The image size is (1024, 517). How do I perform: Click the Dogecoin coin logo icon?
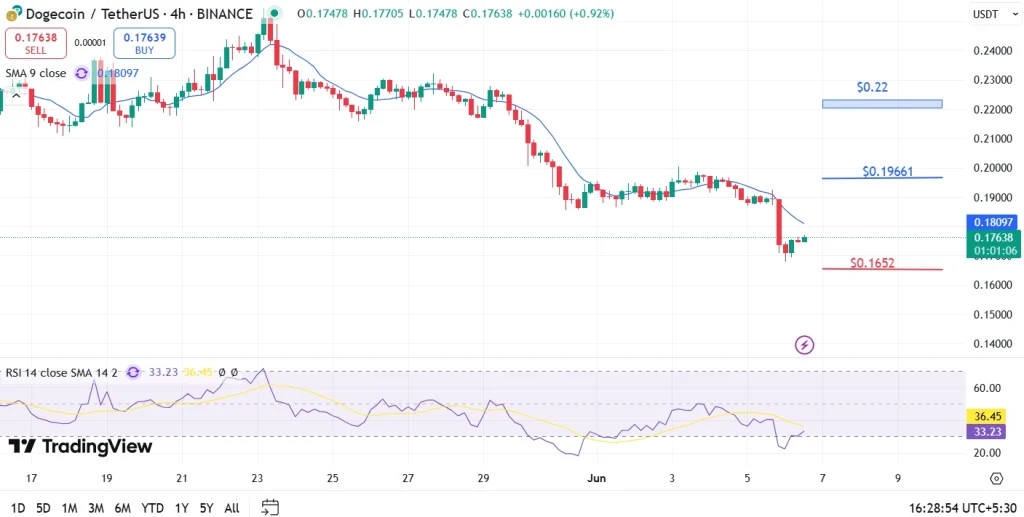[11, 14]
